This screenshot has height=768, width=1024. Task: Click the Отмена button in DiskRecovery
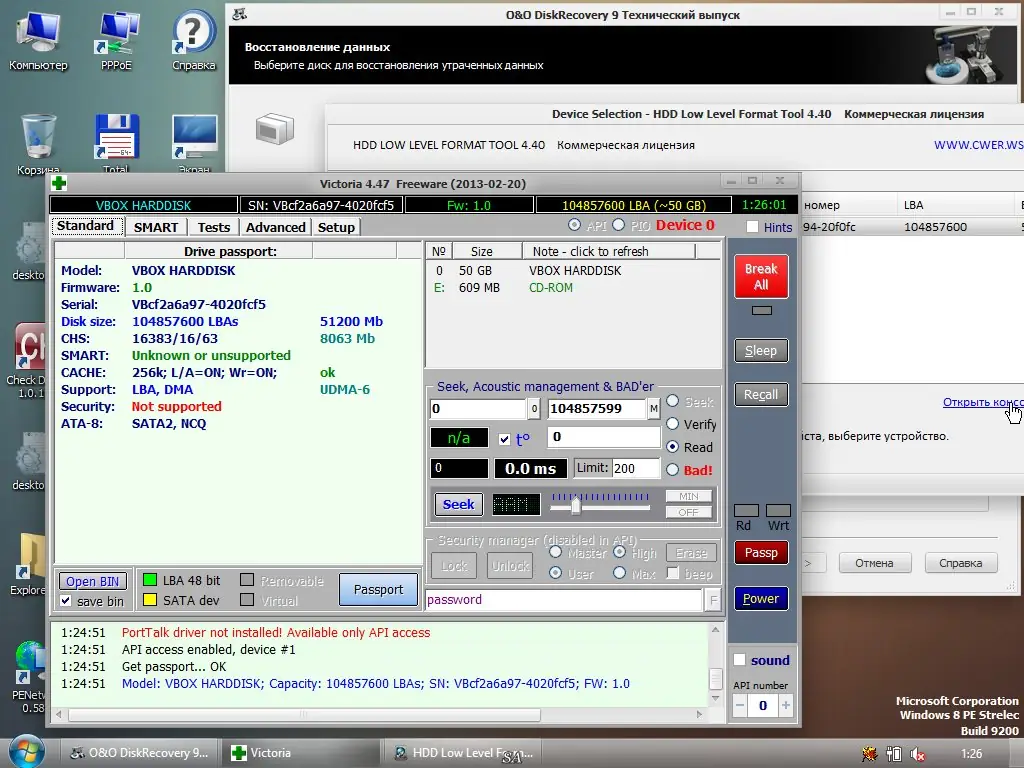(x=874, y=563)
